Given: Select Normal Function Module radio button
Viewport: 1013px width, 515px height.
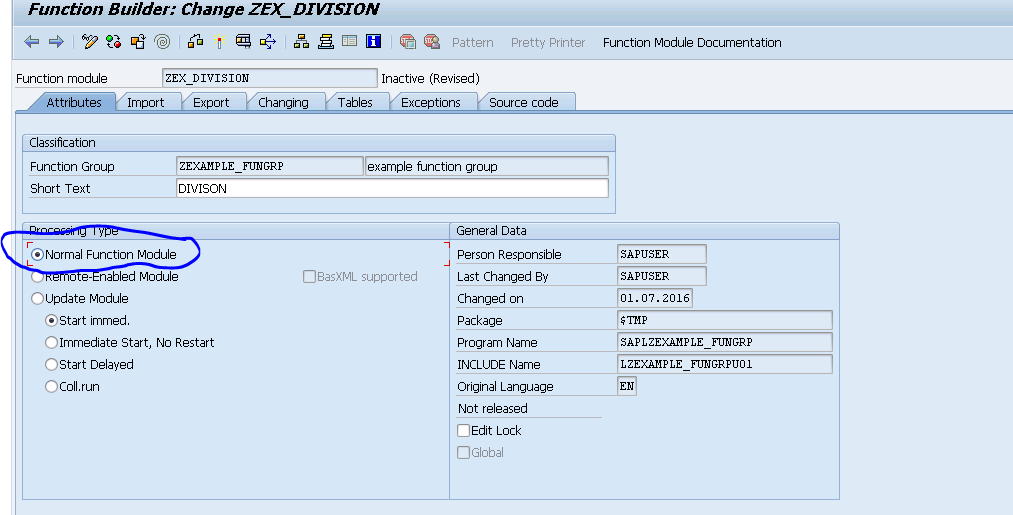Looking at the screenshot, I should point(37,255).
